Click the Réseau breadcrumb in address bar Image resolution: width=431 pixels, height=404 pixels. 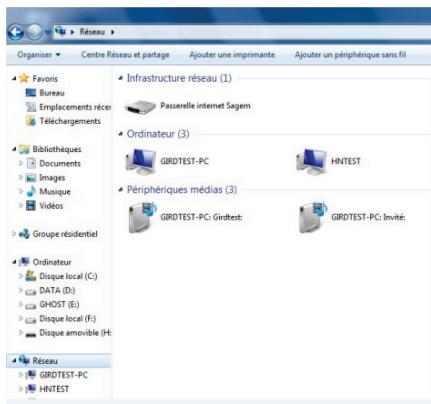click(92, 32)
